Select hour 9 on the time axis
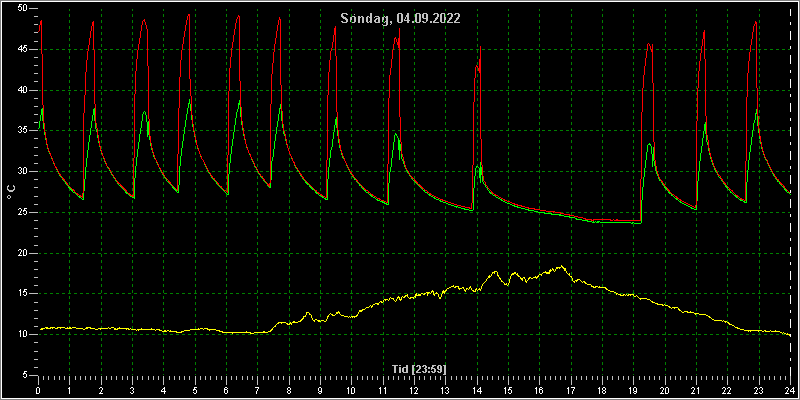 (x=320, y=391)
